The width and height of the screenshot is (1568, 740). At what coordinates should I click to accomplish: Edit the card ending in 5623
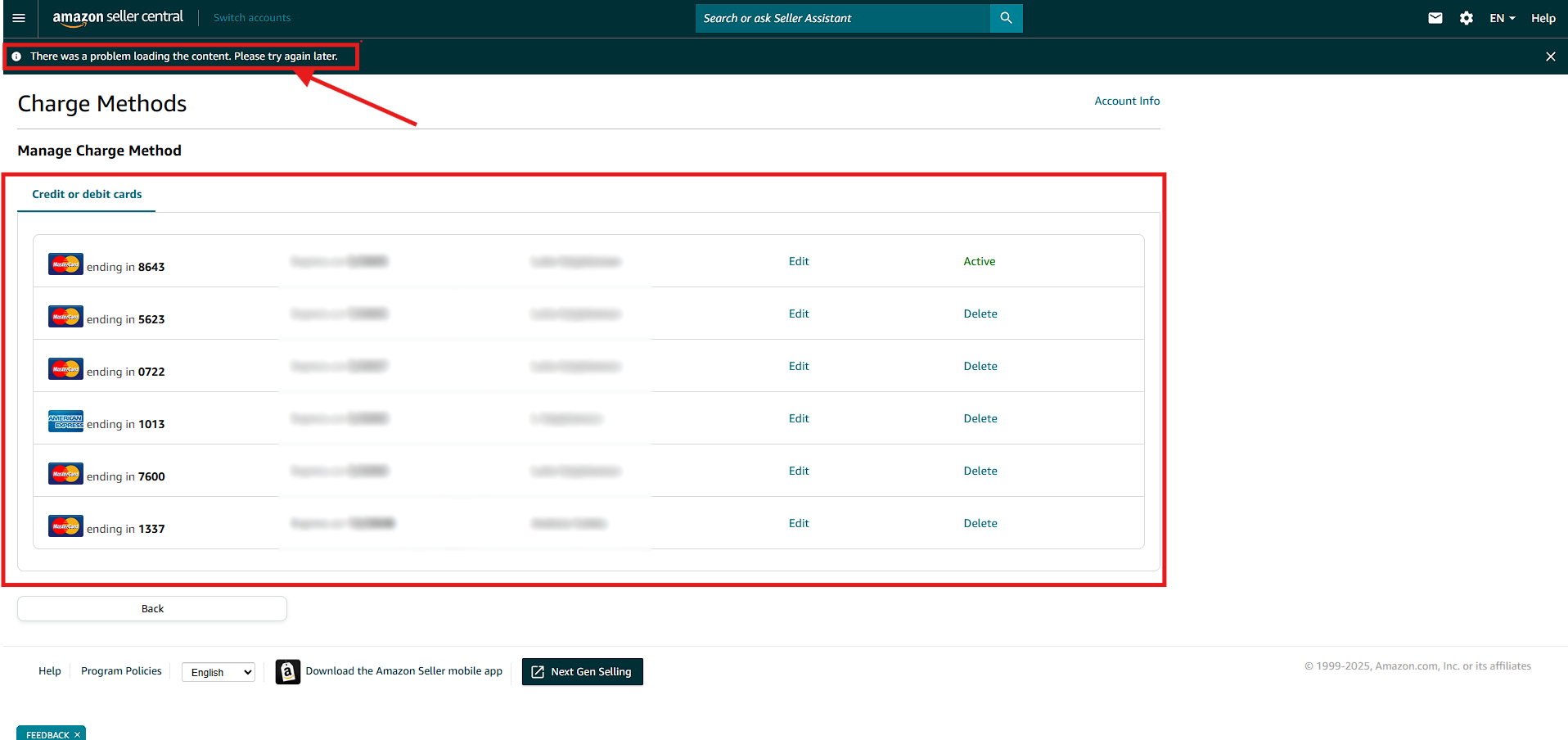(x=799, y=314)
